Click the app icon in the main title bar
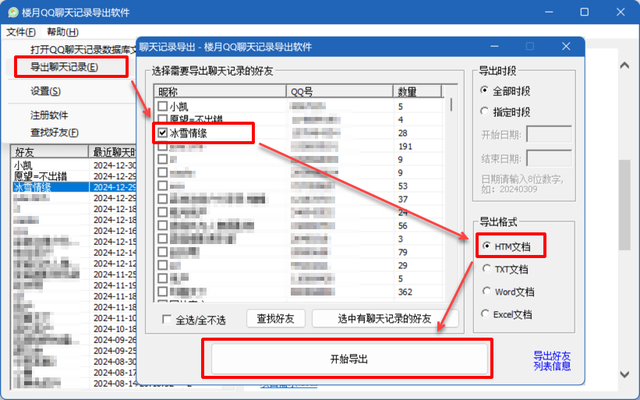 pos(13,12)
